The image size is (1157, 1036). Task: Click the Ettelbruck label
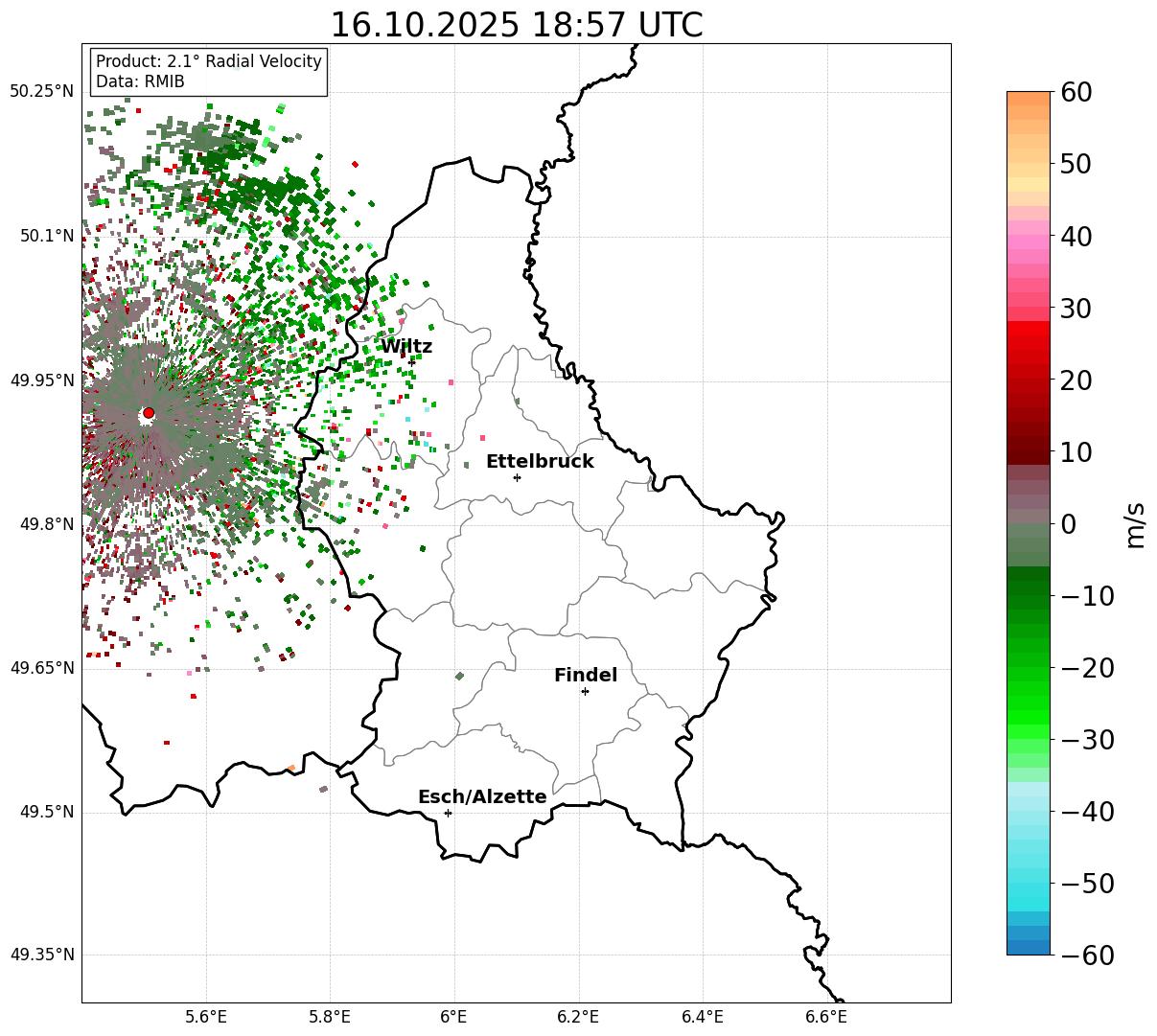coord(540,461)
